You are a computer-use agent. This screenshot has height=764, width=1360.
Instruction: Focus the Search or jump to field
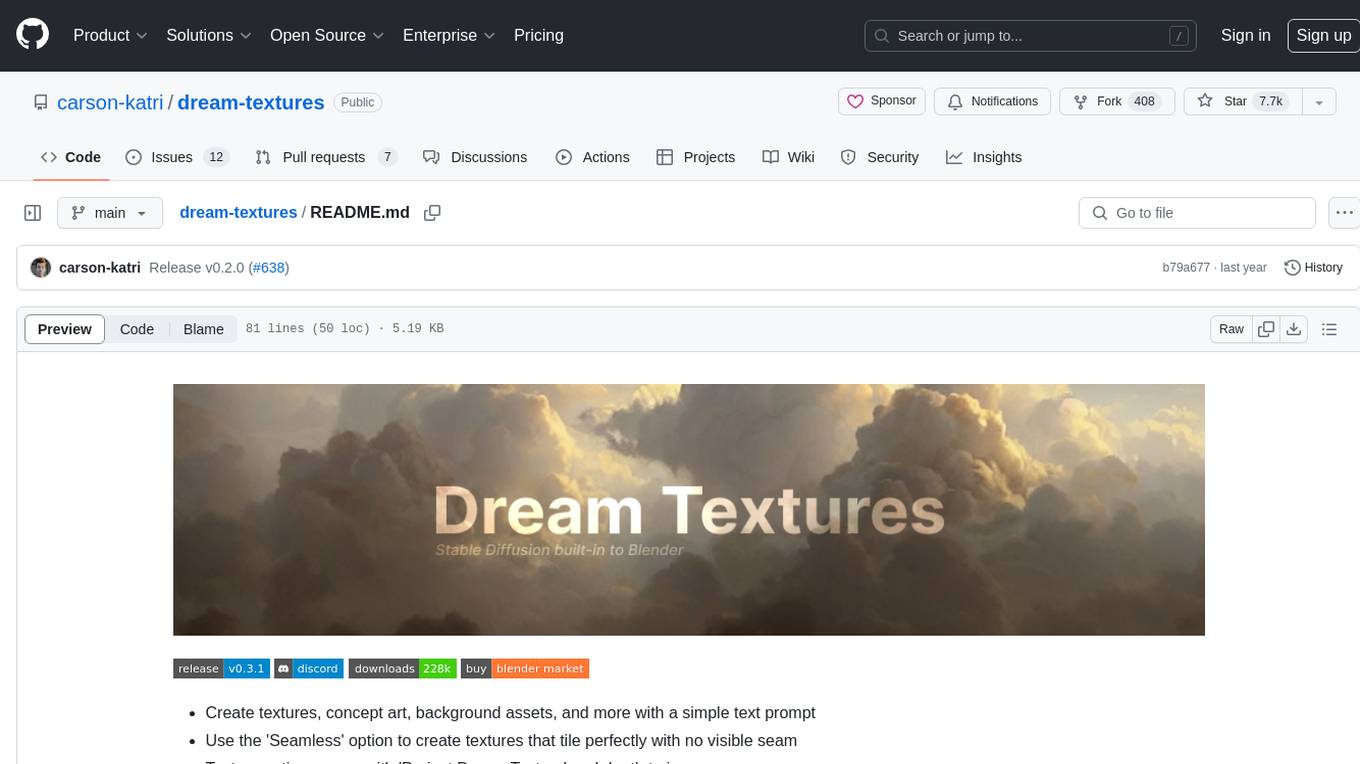pos(1031,35)
